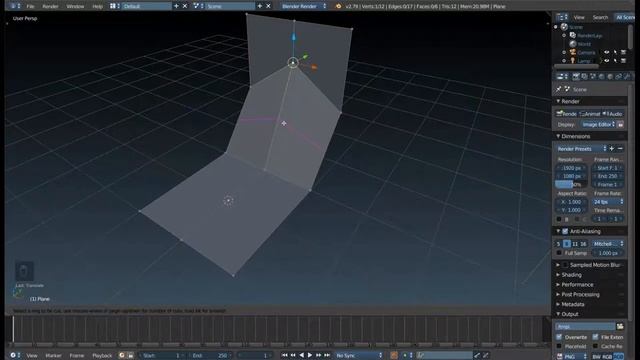
Task: Switch to Render Layers properties tab
Action: click(x=584, y=76)
